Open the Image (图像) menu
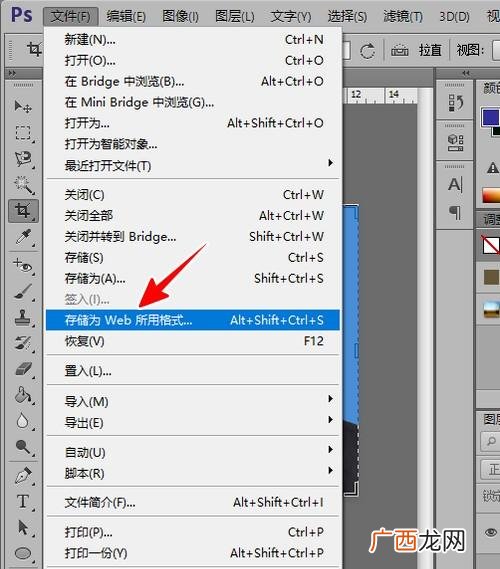 point(180,16)
